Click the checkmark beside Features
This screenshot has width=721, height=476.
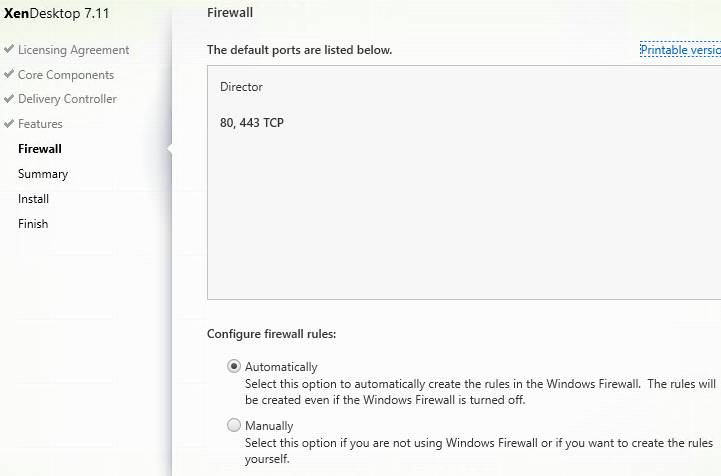pyautogui.click(x=9, y=123)
